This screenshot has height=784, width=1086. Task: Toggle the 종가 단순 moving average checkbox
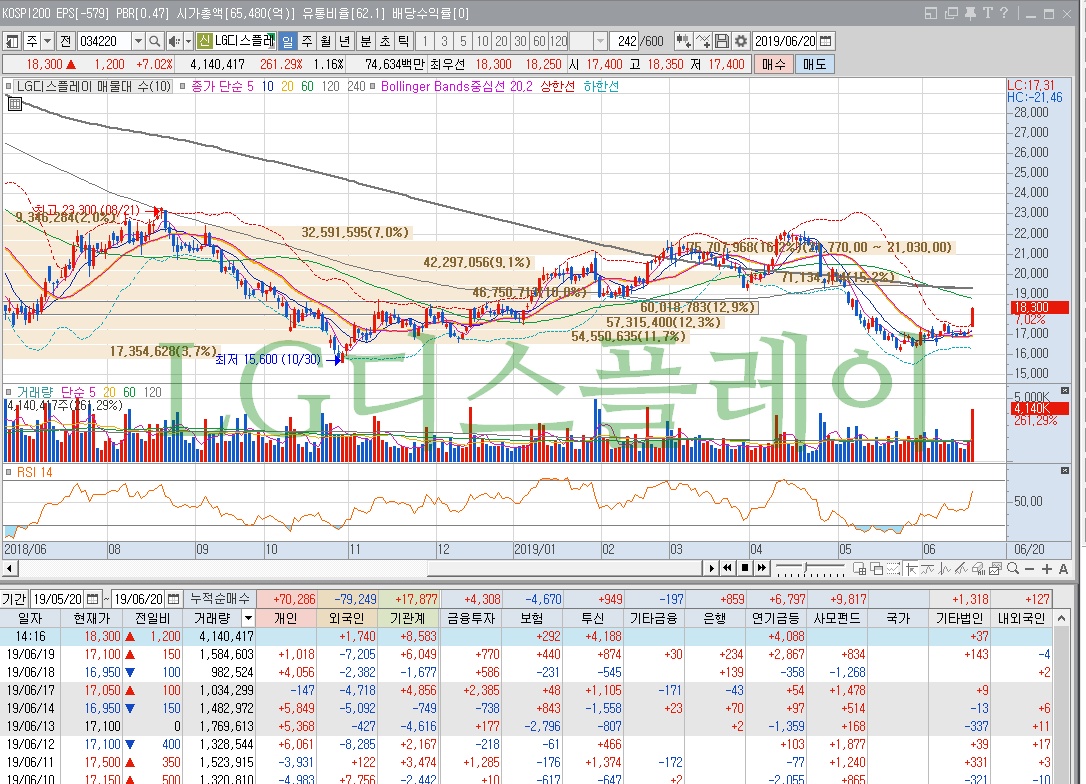tap(183, 87)
